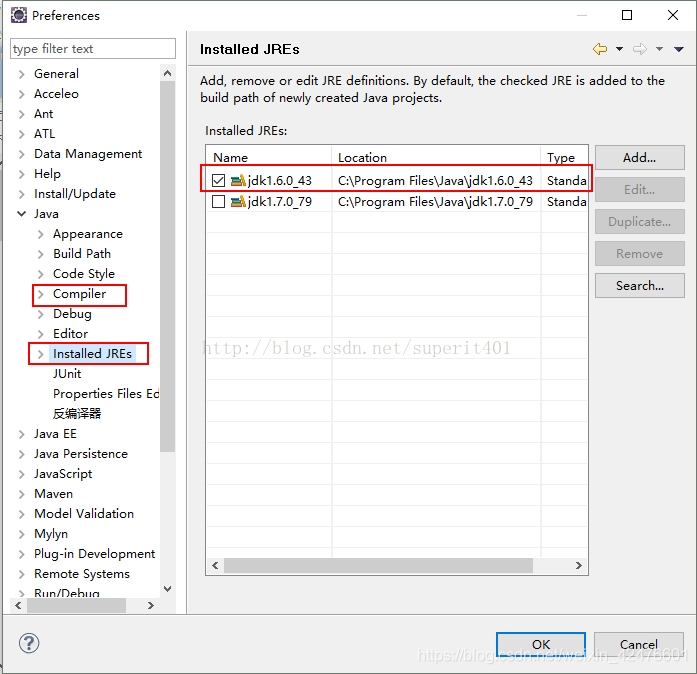Click JRE table scroll-left arrow
This screenshot has width=697, height=674.
click(x=215, y=566)
